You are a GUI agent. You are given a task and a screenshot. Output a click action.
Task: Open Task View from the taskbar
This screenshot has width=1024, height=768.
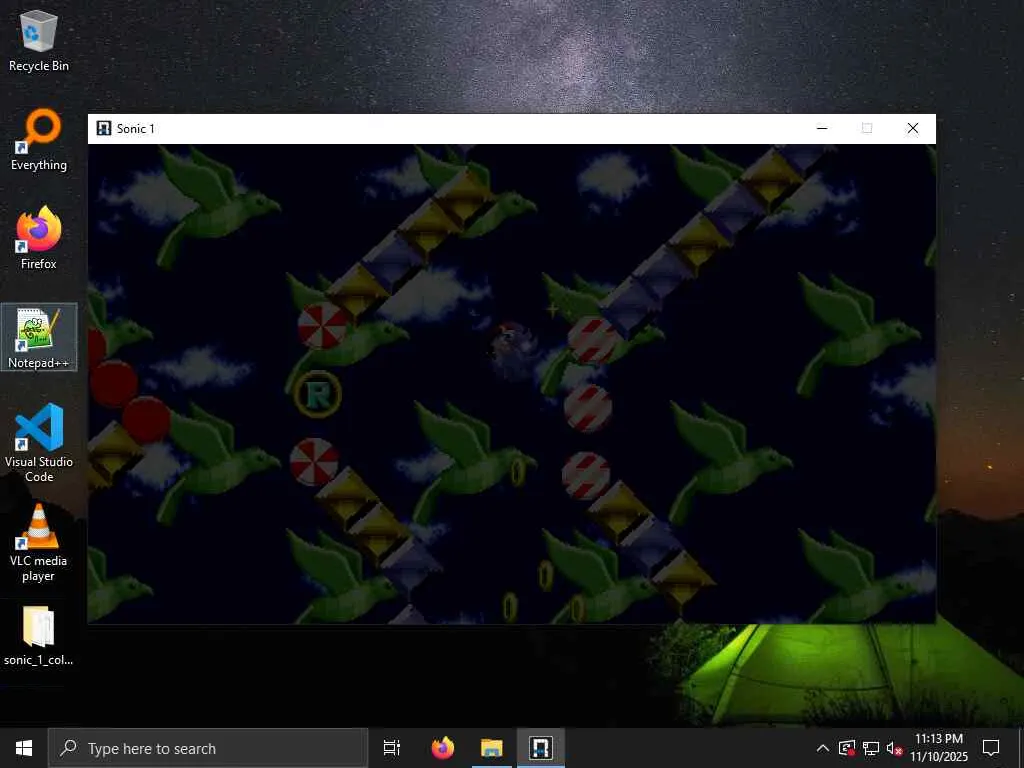click(392, 748)
